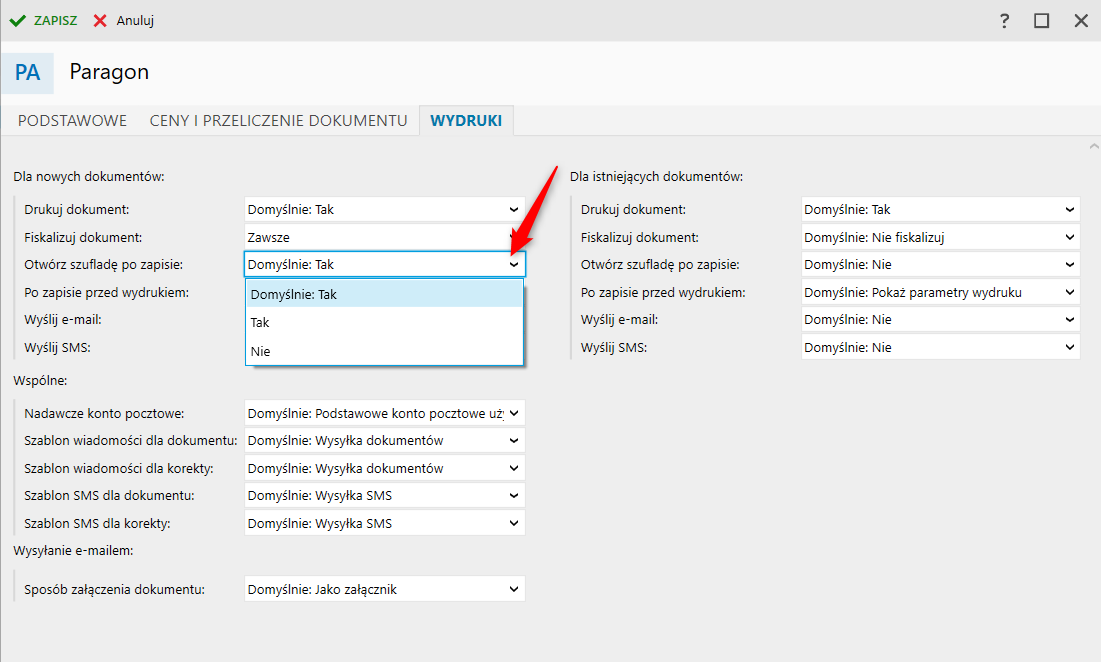This screenshot has width=1101, height=662.
Task: Click the PA document type badge
Action: pos(28,73)
